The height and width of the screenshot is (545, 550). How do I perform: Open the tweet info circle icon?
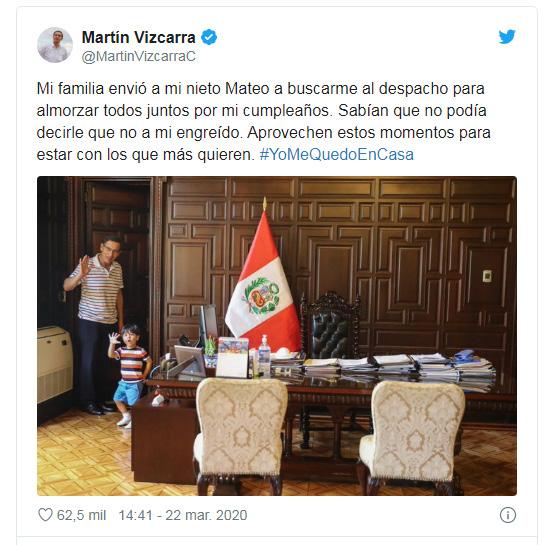508,515
